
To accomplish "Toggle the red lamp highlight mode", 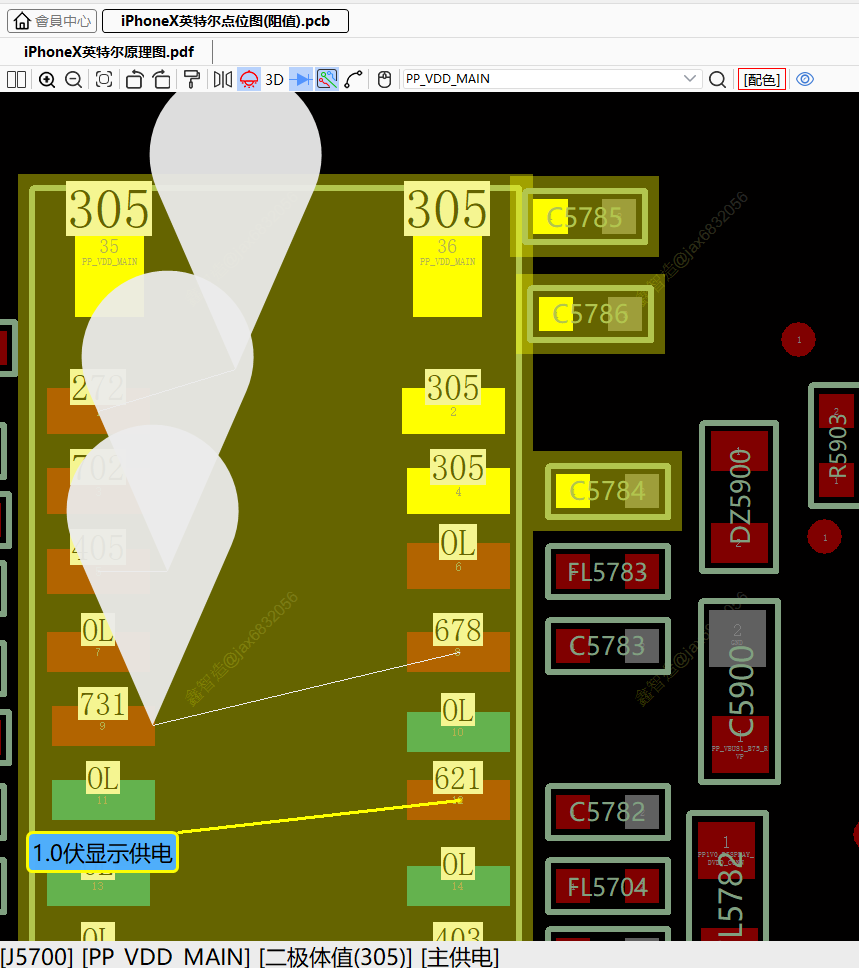I will (249, 80).
